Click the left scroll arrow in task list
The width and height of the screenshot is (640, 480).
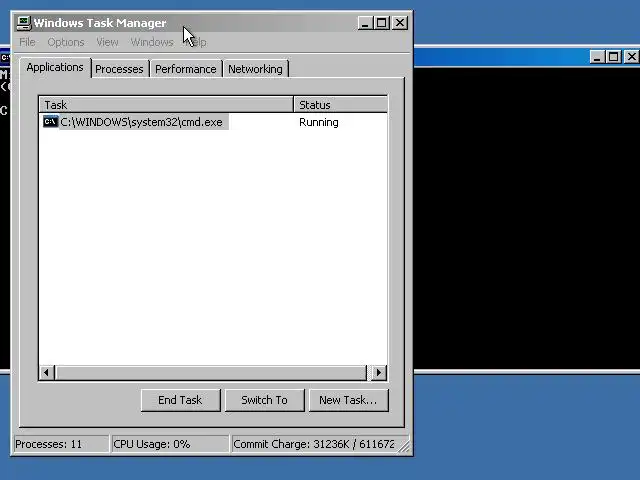(x=46, y=372)
